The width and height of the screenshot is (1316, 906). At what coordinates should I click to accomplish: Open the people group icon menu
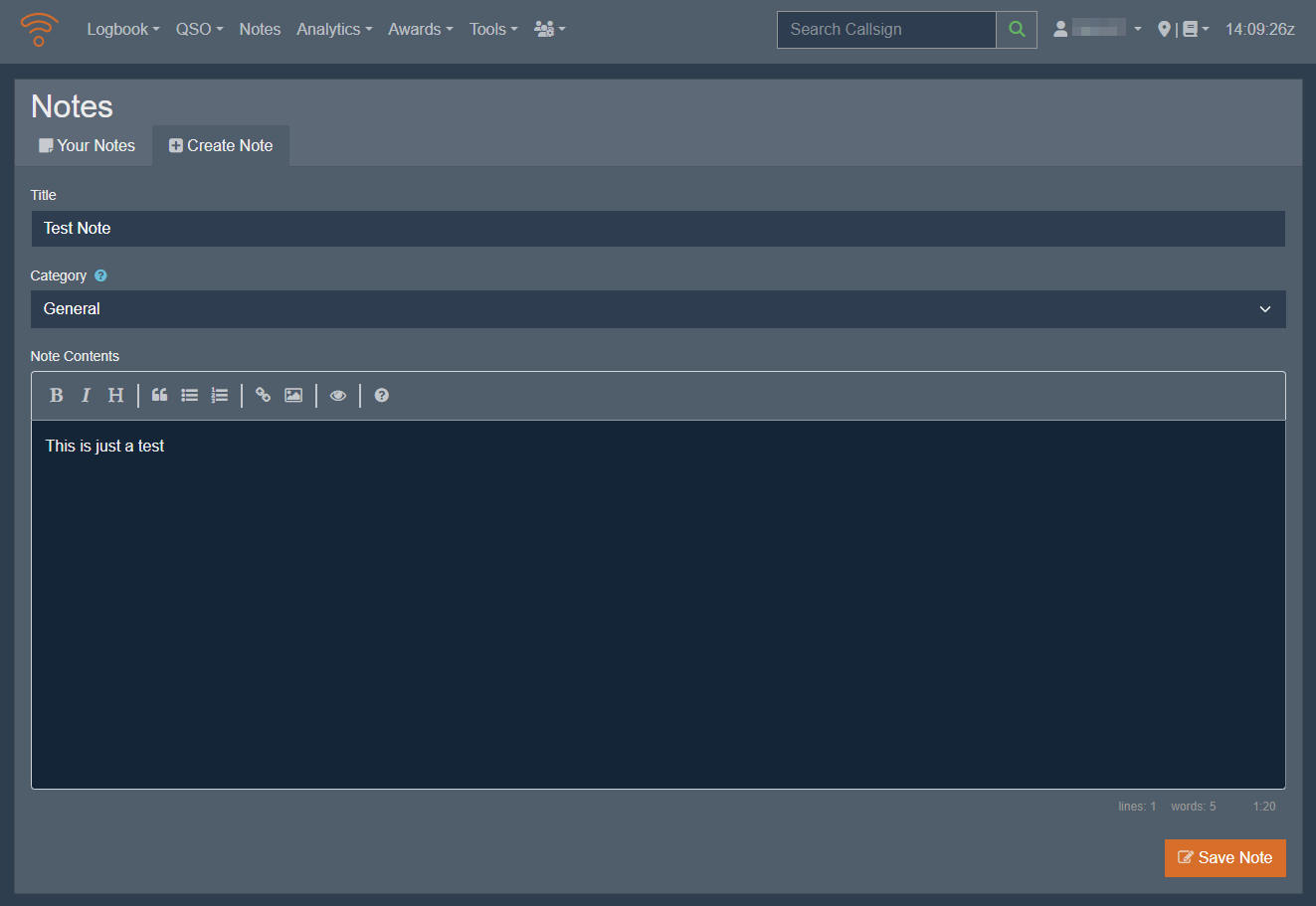pyautogui.click(x=549, y=30)
